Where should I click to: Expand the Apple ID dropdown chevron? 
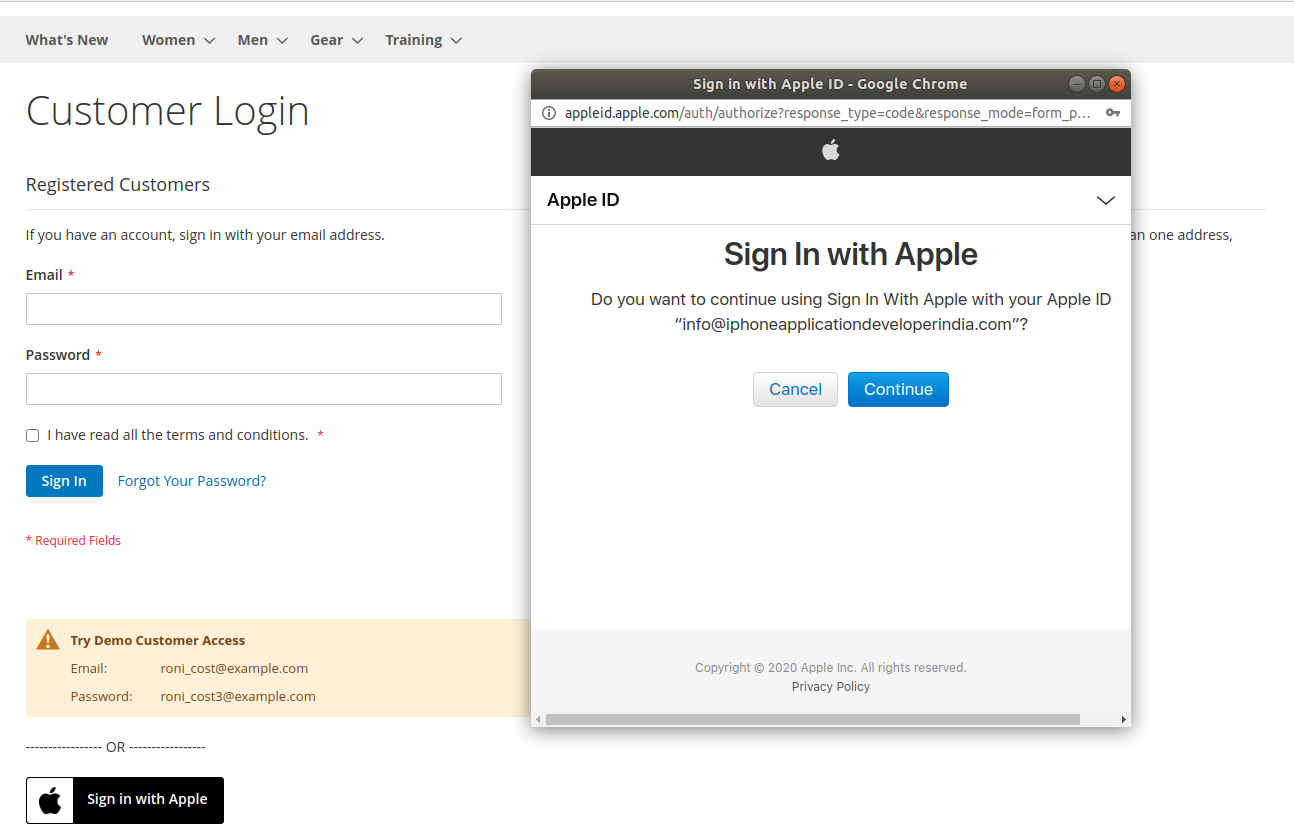click(x=1106, y=200)
